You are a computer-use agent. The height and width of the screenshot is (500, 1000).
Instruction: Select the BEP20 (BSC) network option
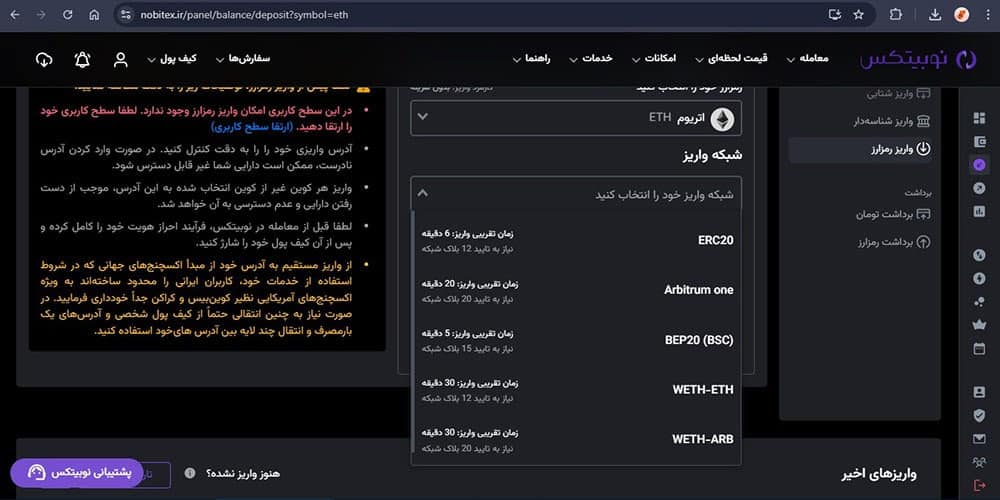[577, 340]
